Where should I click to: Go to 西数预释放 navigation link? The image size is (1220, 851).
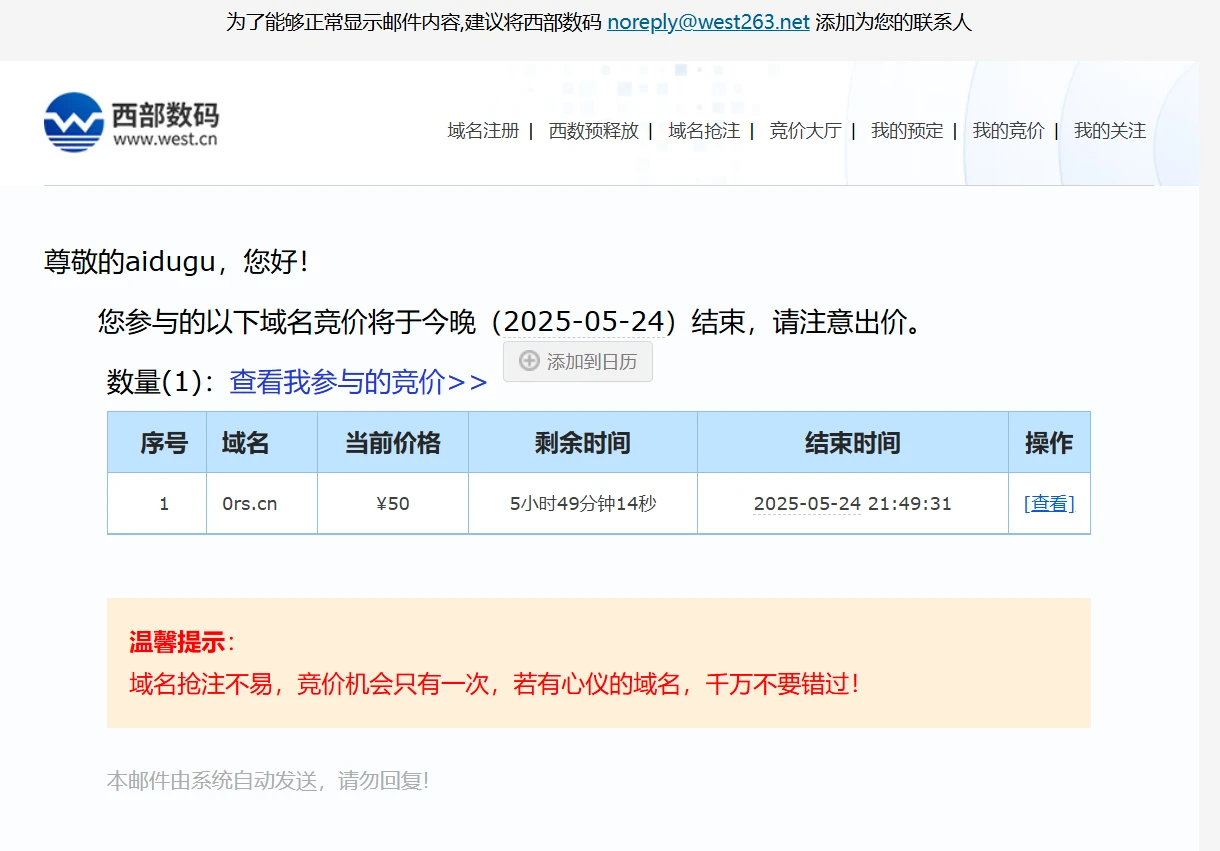[x=593, y=131]
